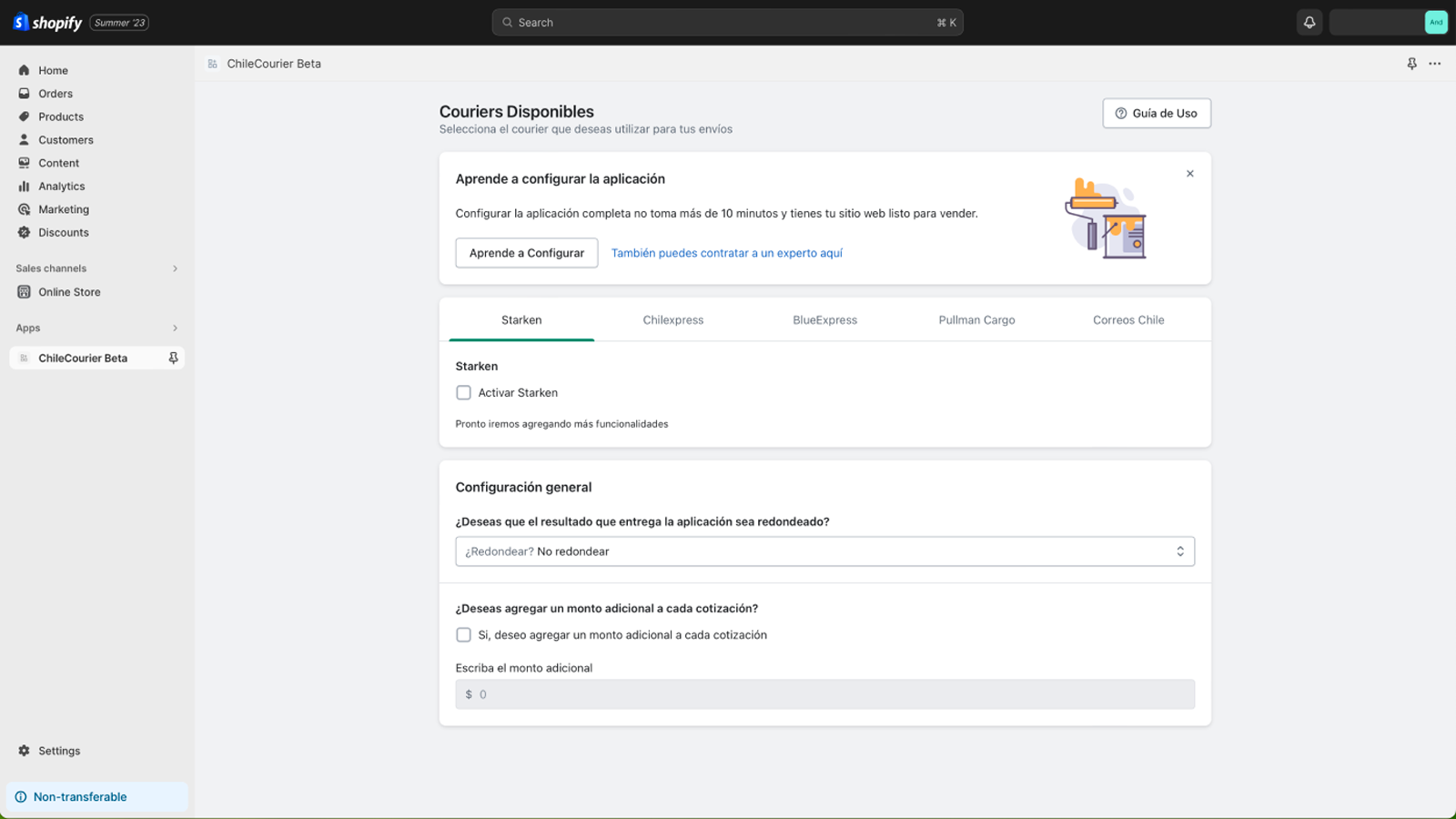The width and height of the screenshot is (1456, 819).
Task: Open the Analytics label
Action: click(x=62, y=187)
